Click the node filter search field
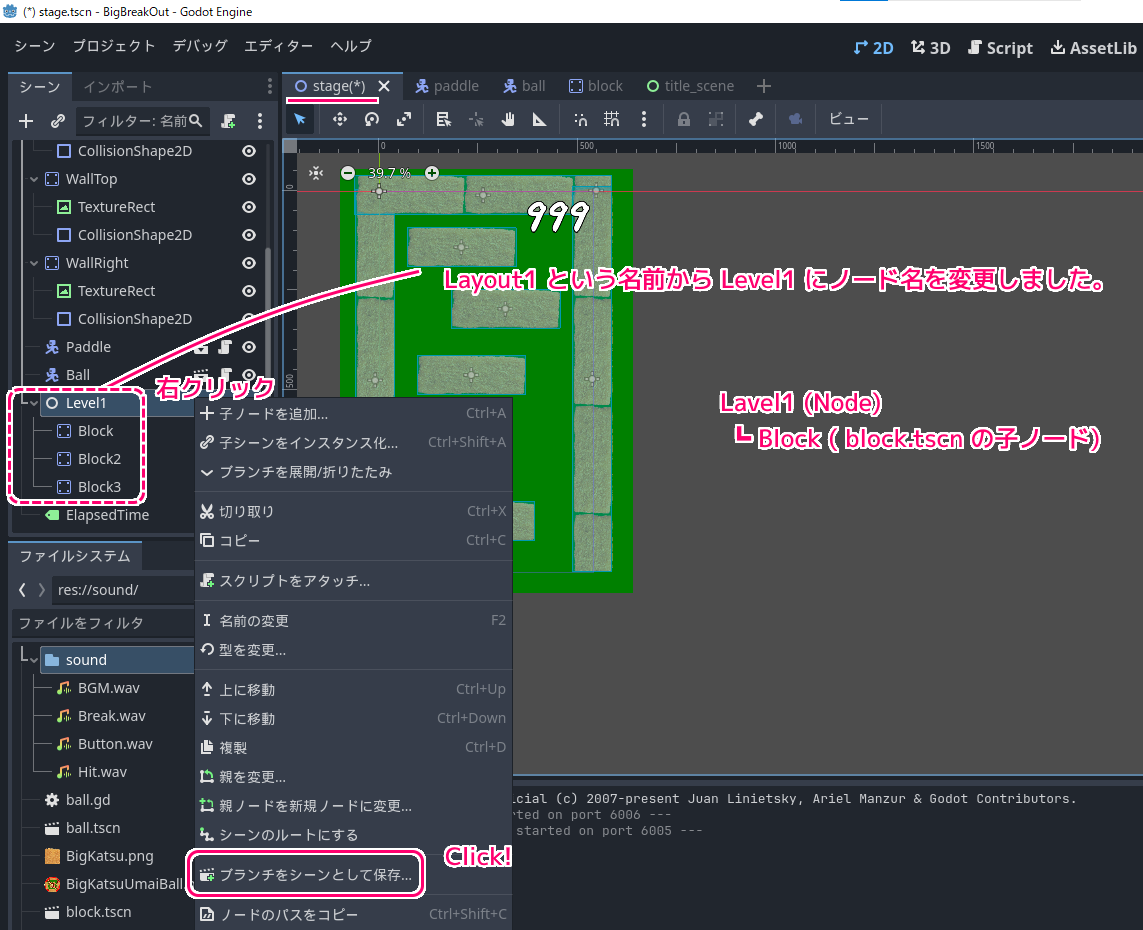1143x930 pixels. click(x=142, y=121)
